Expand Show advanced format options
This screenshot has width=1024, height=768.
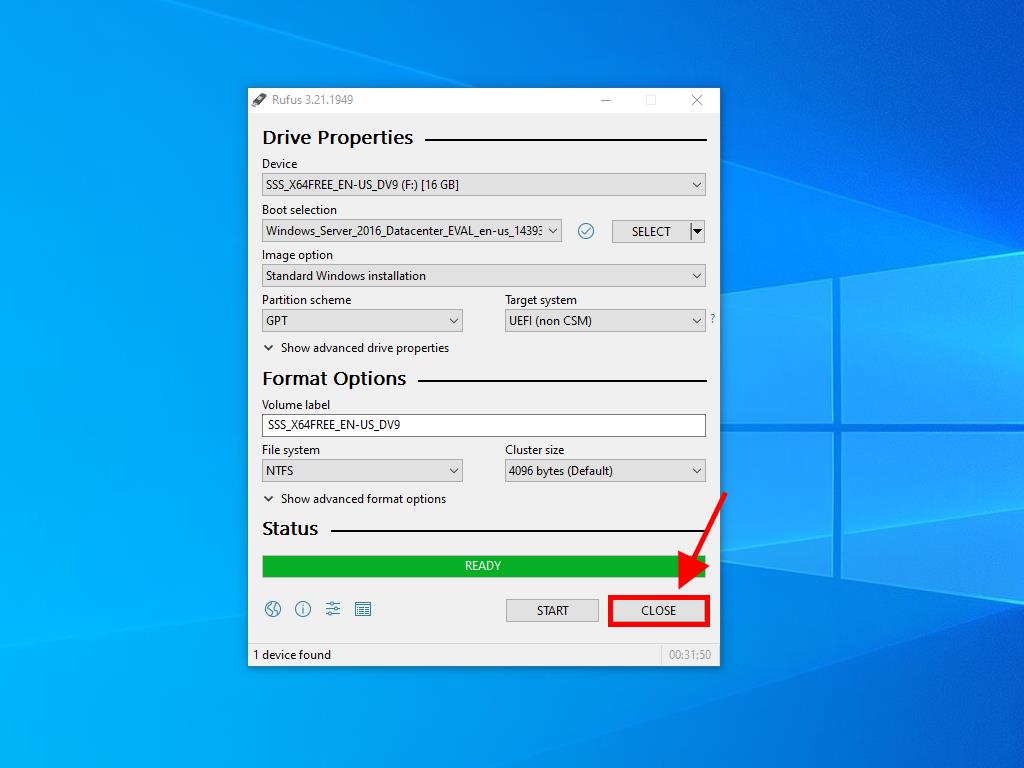tap(354, 499)
